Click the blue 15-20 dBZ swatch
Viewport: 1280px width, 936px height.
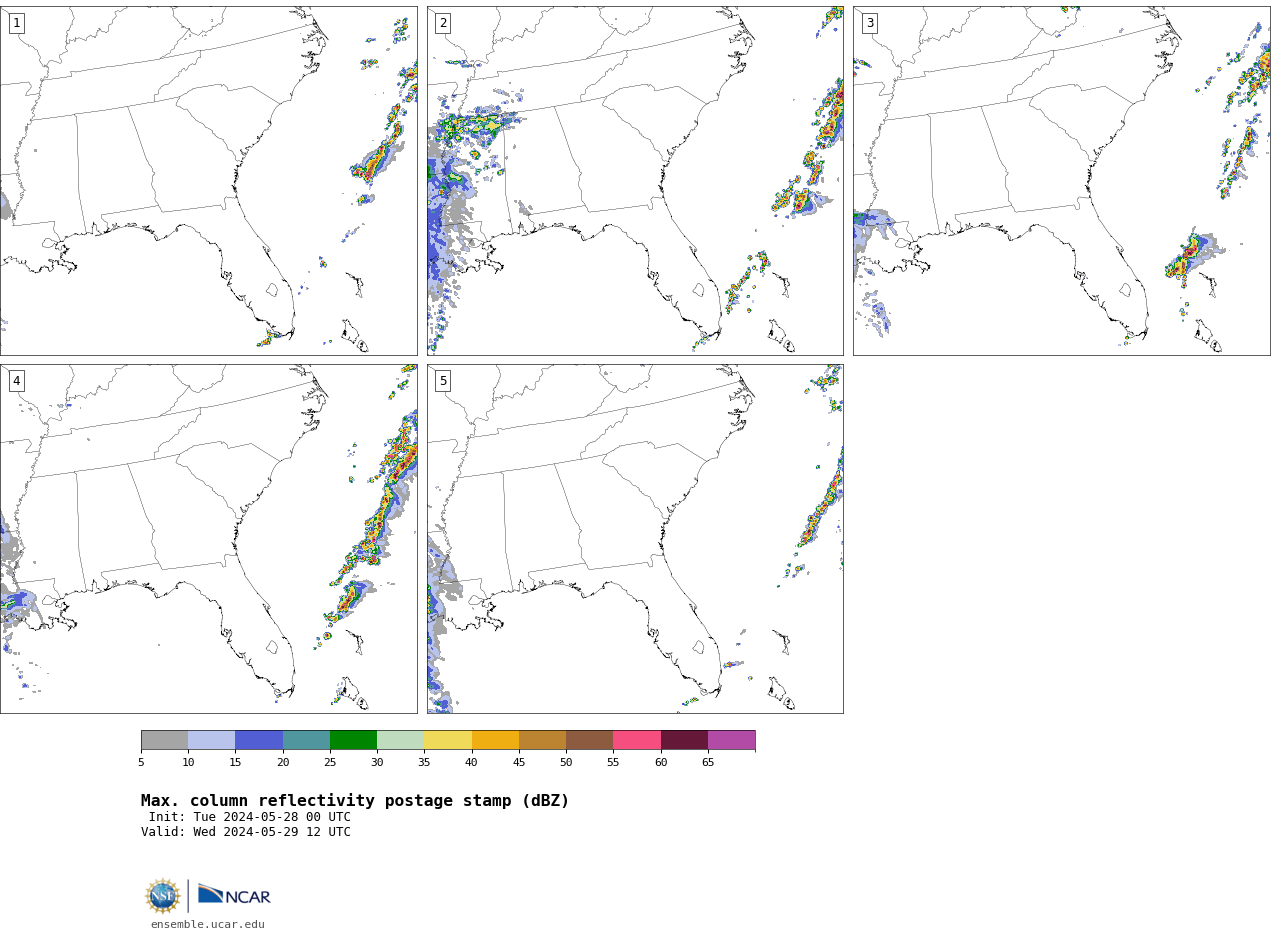click(x=259, y=740)
